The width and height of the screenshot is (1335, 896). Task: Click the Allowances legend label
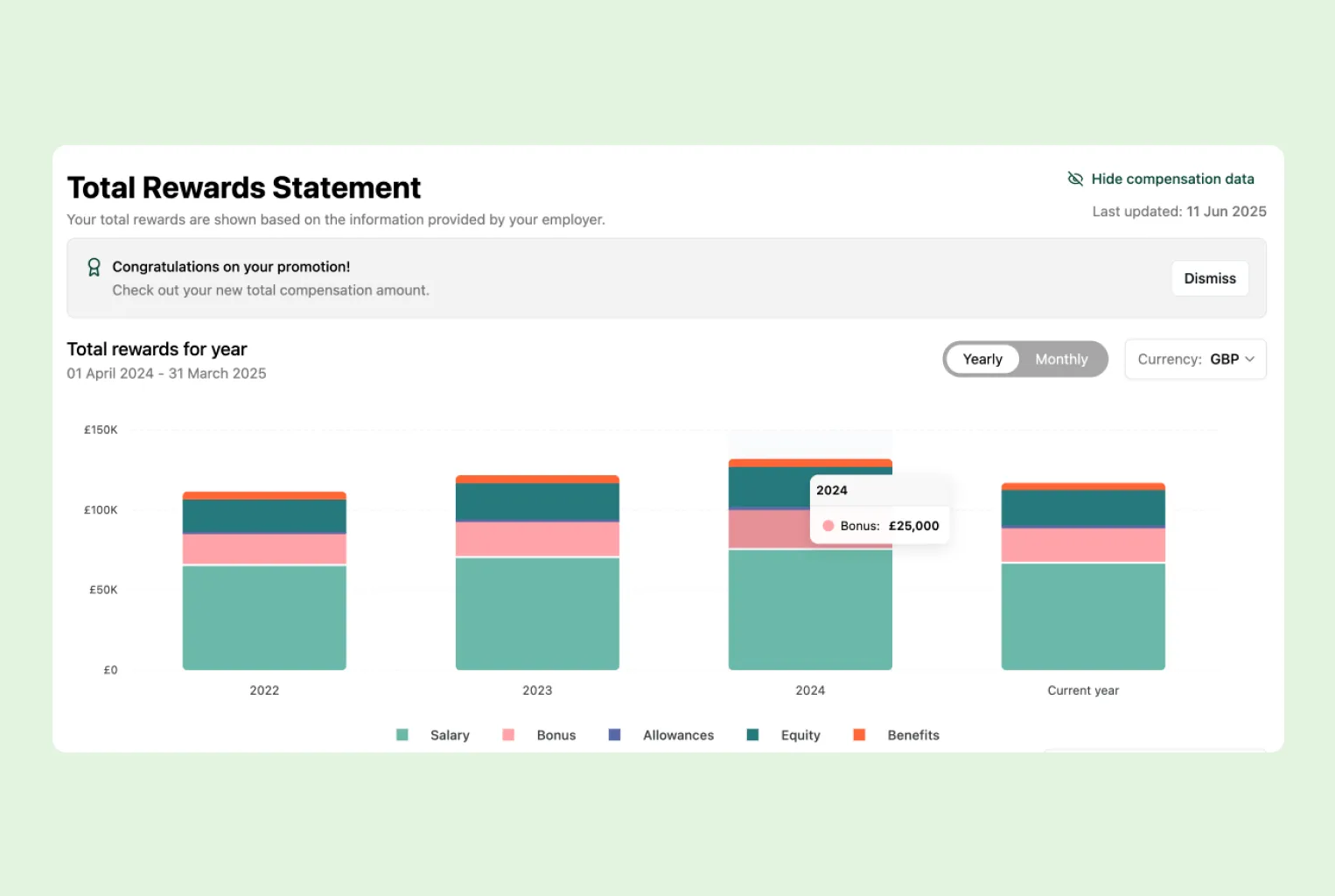click(x=678, y=735)
